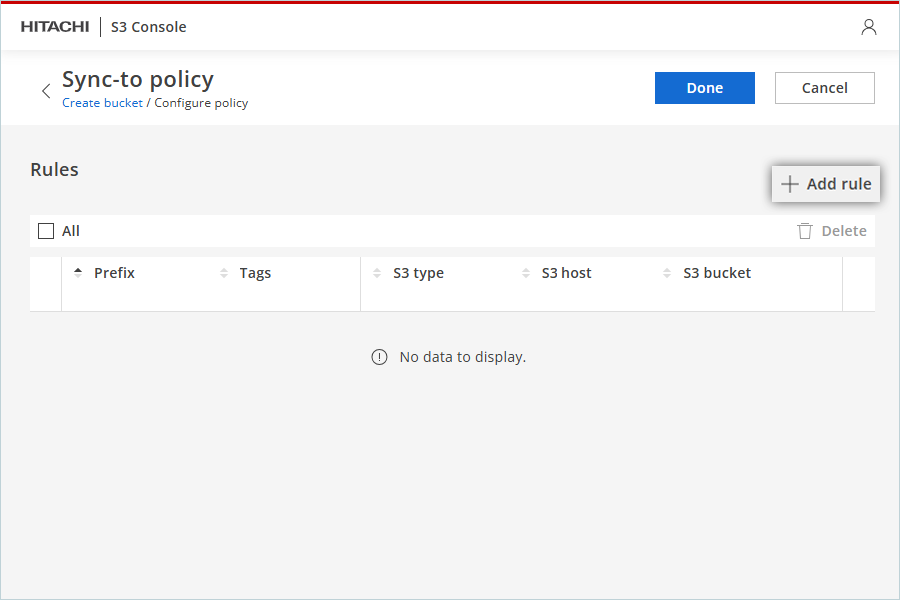
Task: Sort by the Prefix column arrow
Action: click(x=78, y=273)
